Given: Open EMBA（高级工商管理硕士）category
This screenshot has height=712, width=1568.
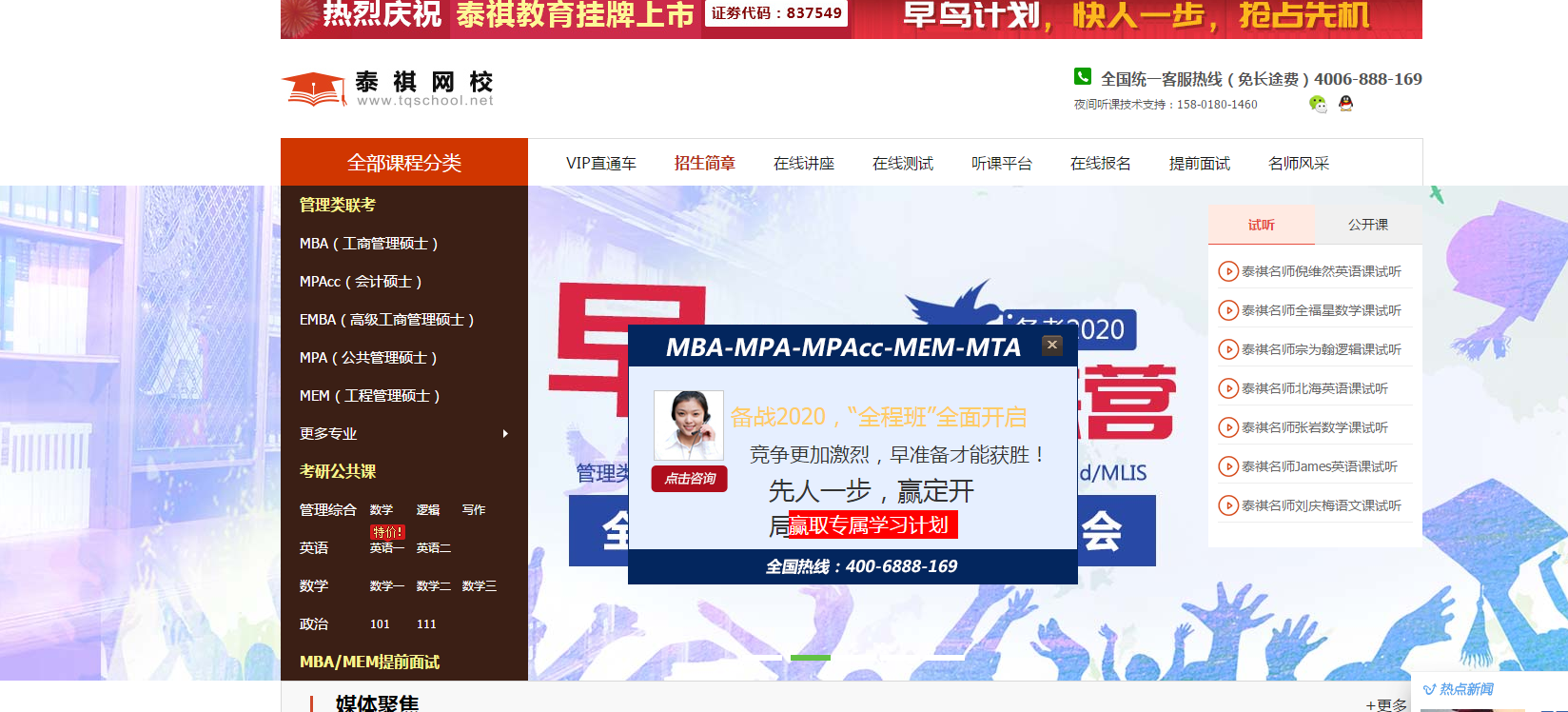Looking at the screenshot, I should (x=387, y=320).
